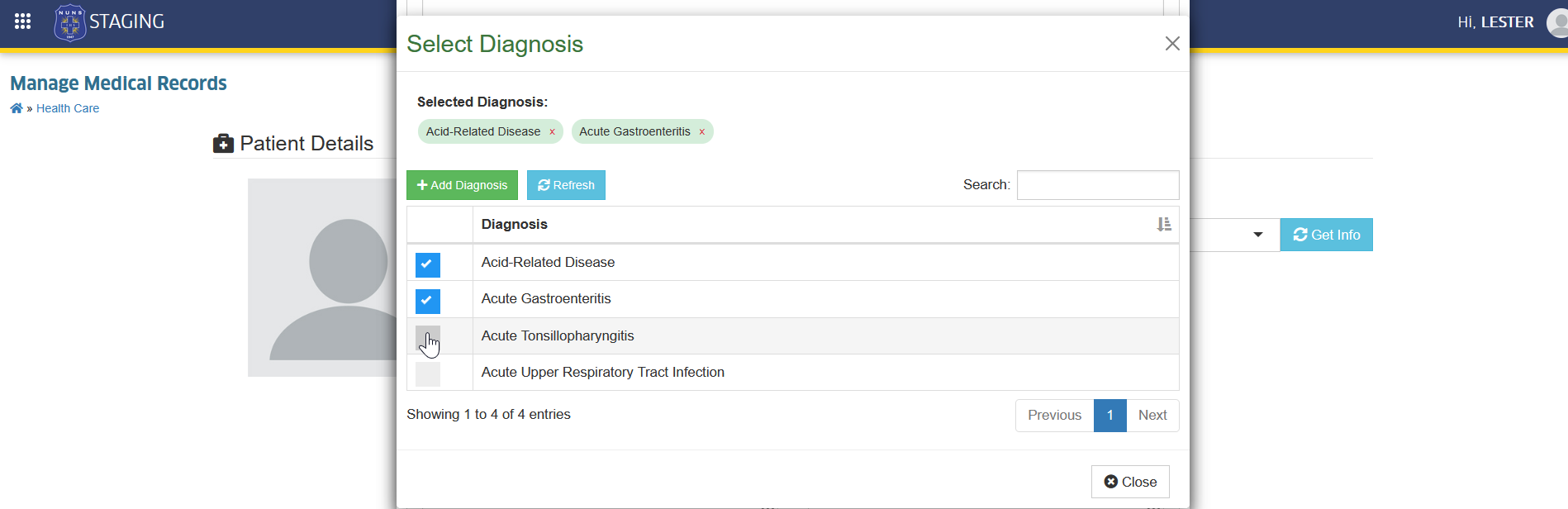Screen dimensions: 1568x509
Task: Click the Add Diagnosis button
Action: click(462, 185)
